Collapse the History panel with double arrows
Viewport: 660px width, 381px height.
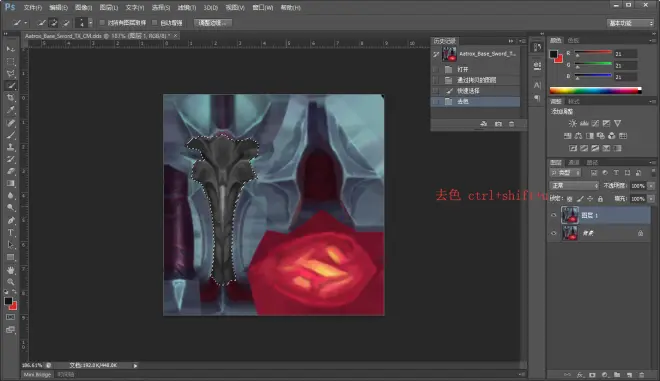(511, 41)
